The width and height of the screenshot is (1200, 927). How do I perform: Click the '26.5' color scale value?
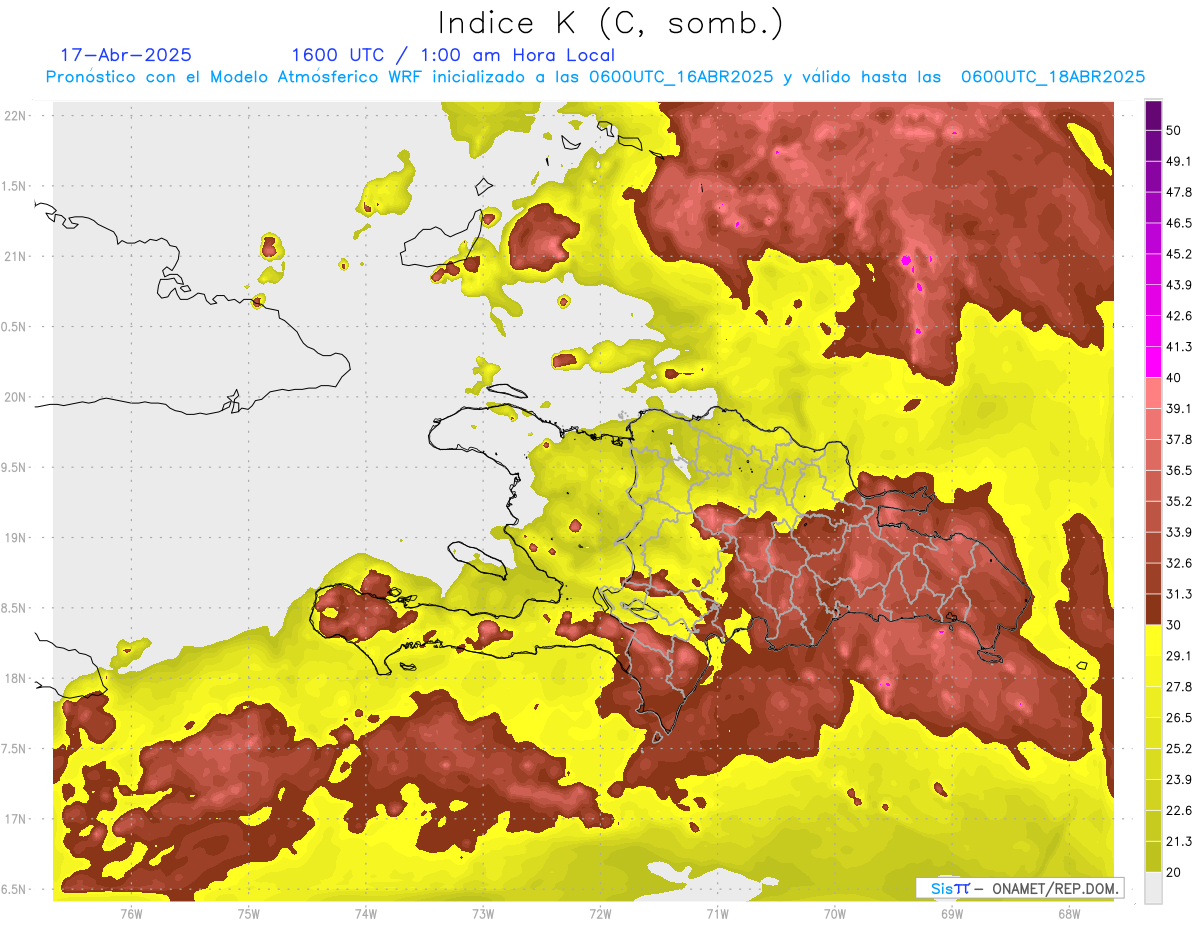[1179, 718]
